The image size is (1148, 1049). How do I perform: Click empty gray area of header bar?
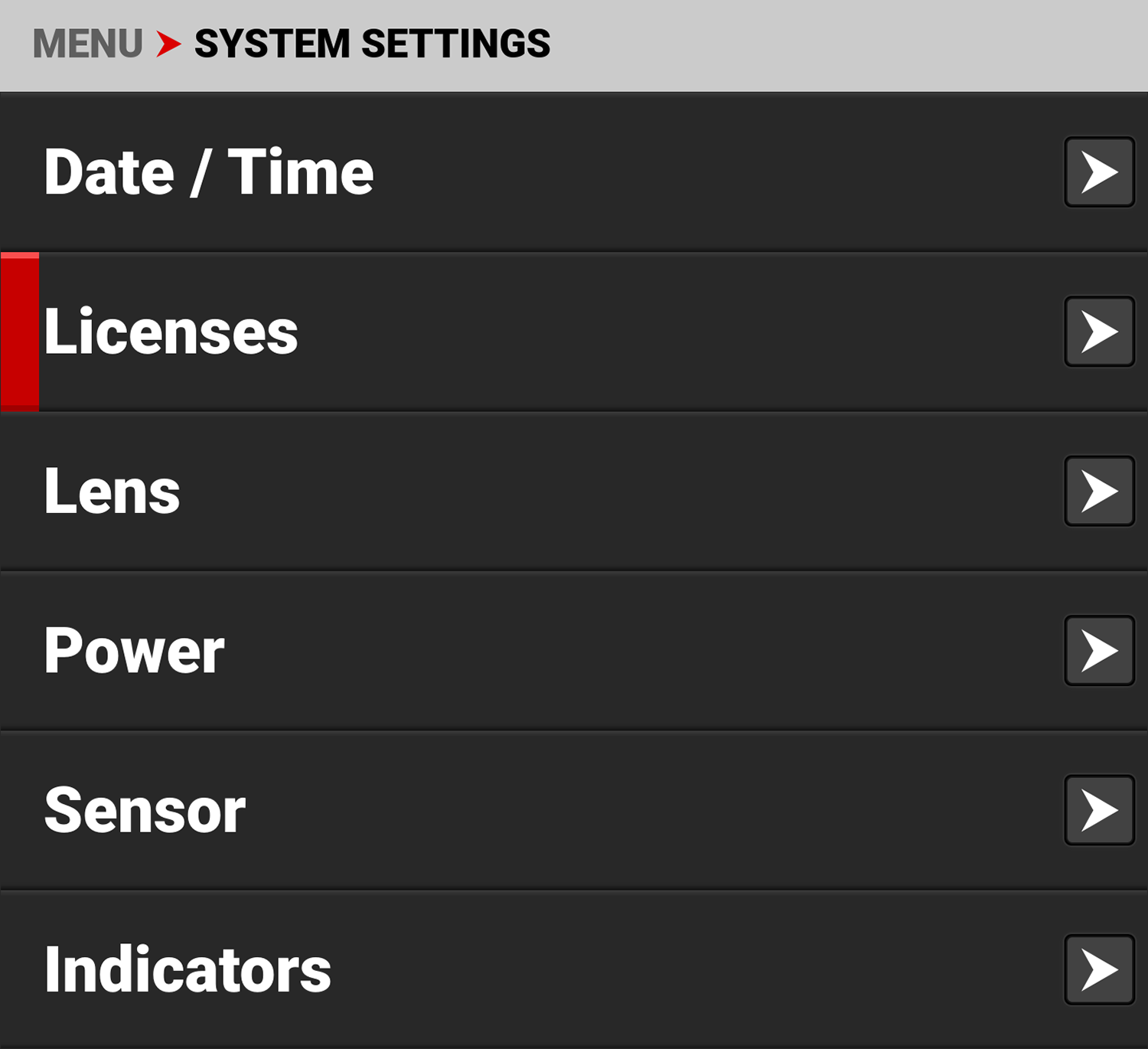[842, 44]
